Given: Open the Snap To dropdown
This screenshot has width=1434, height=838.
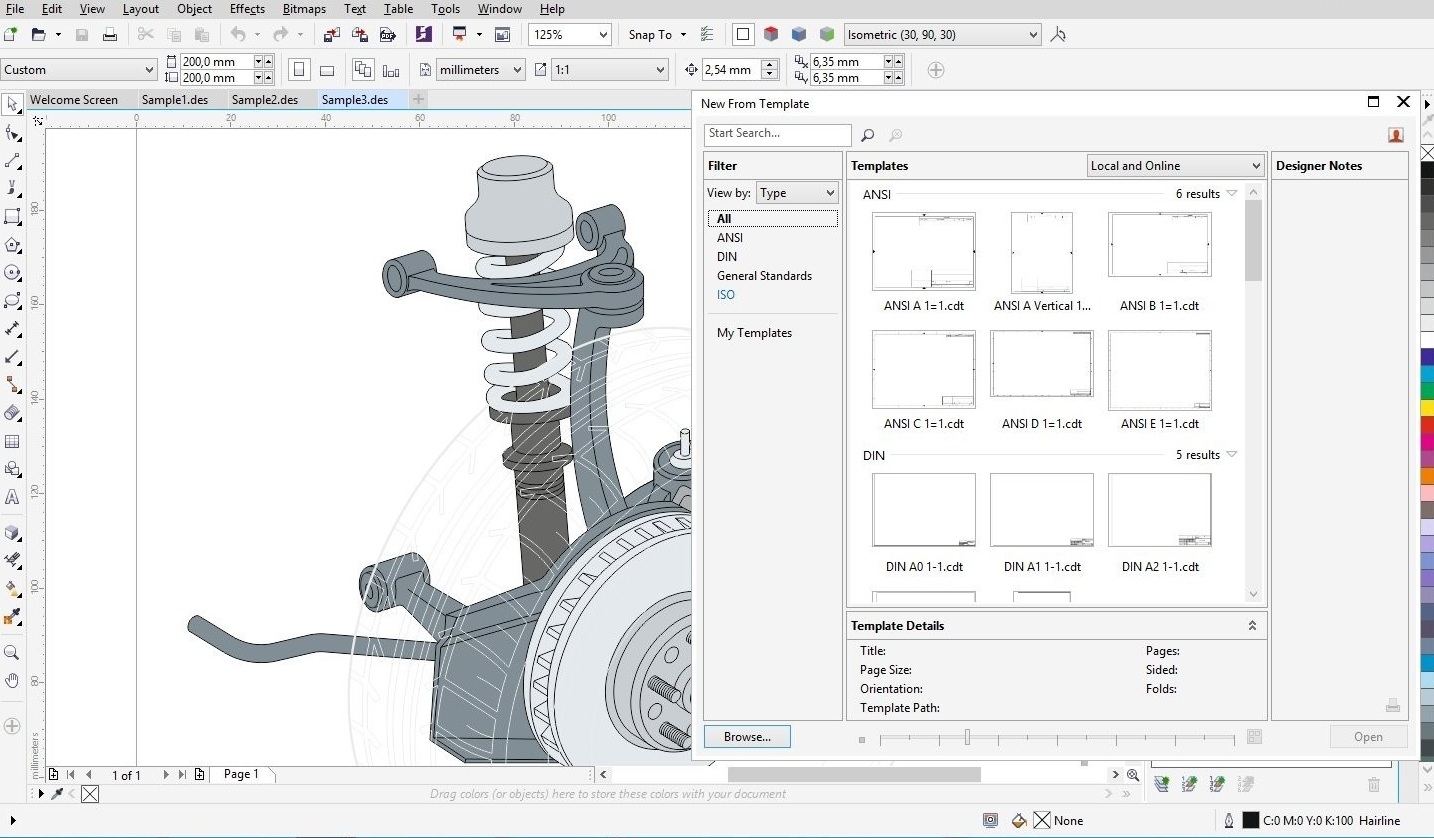Looking at the screenshot, I should [683, 34].
